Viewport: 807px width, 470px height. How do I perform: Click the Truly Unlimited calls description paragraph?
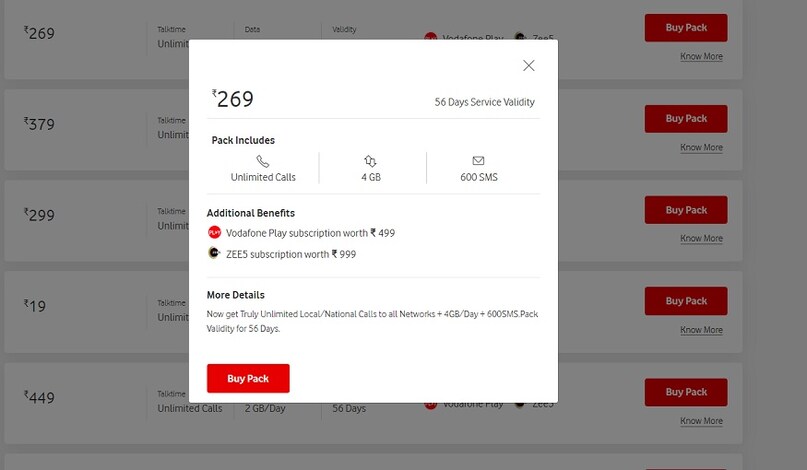coord(373,321)
